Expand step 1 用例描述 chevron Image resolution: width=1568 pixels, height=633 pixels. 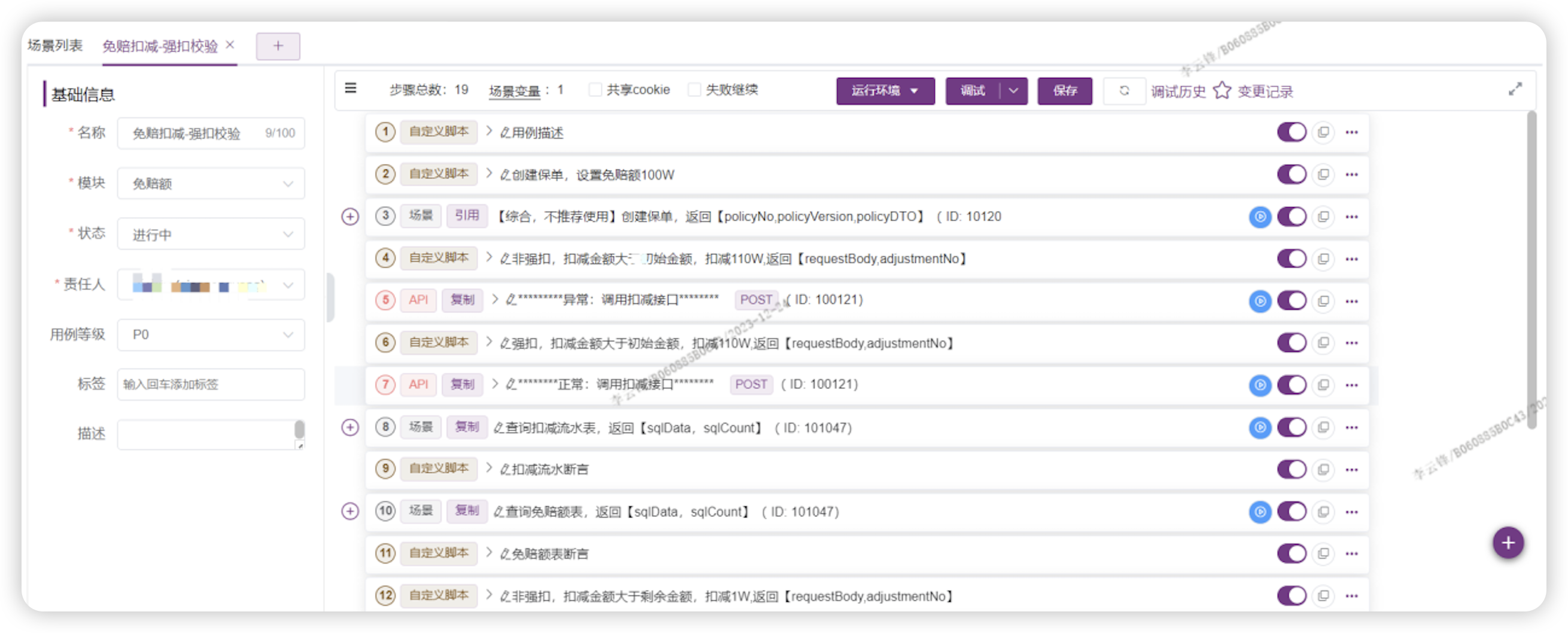pos(489,132)
